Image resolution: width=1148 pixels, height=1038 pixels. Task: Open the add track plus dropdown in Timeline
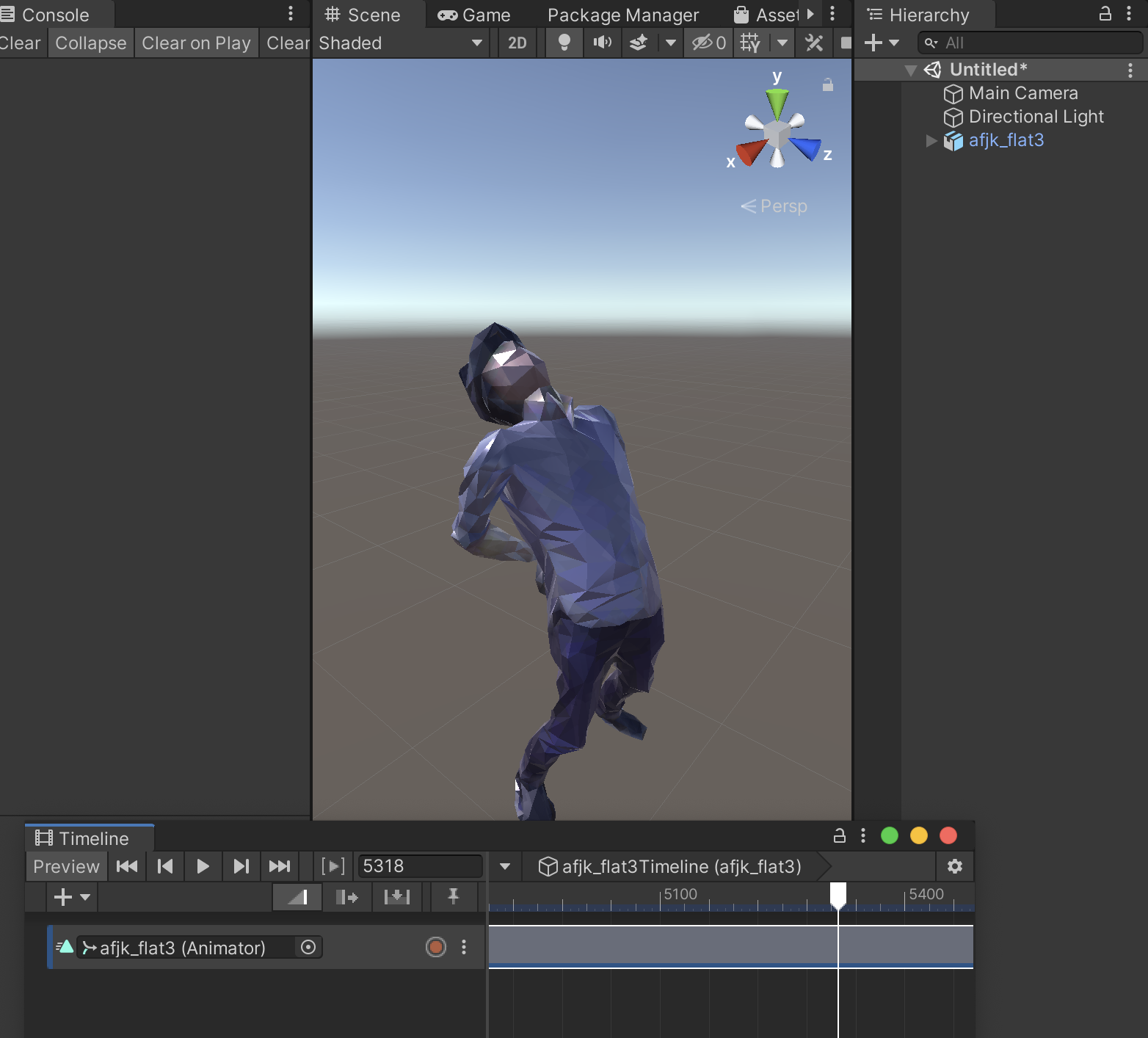(70, 896)
